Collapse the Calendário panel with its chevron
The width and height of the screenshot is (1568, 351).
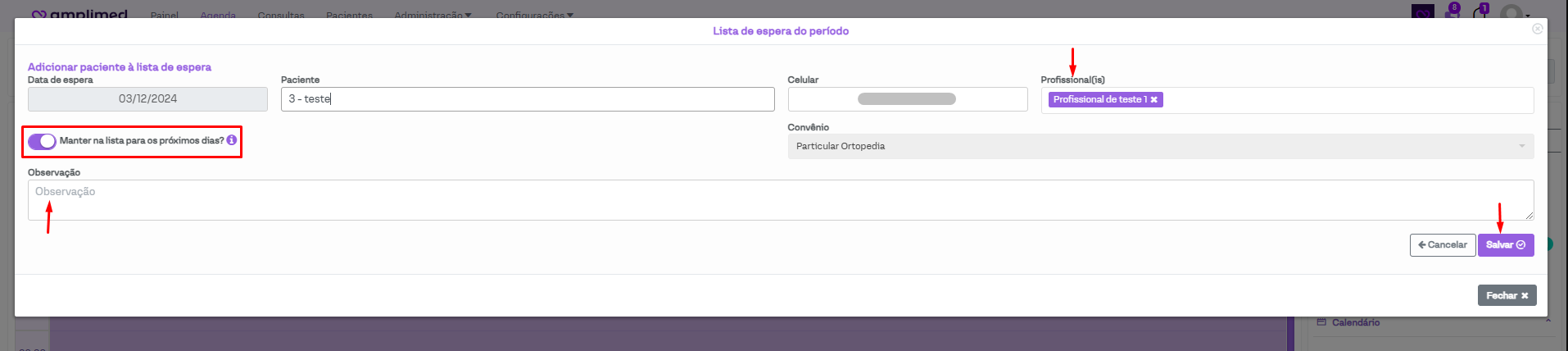1547,321
